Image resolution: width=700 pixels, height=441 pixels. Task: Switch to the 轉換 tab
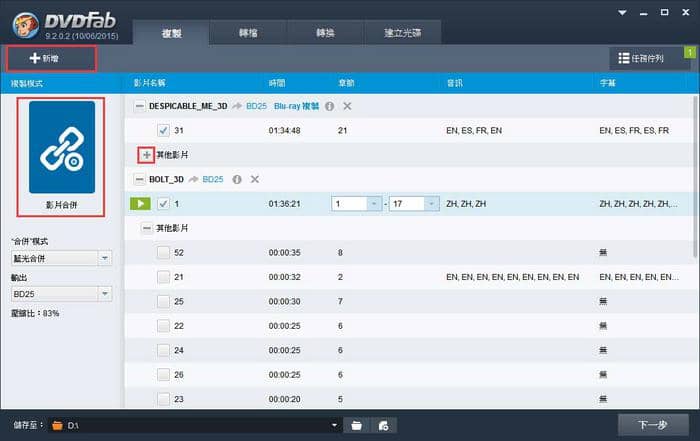pyautogui.click(x=325, y=33)
